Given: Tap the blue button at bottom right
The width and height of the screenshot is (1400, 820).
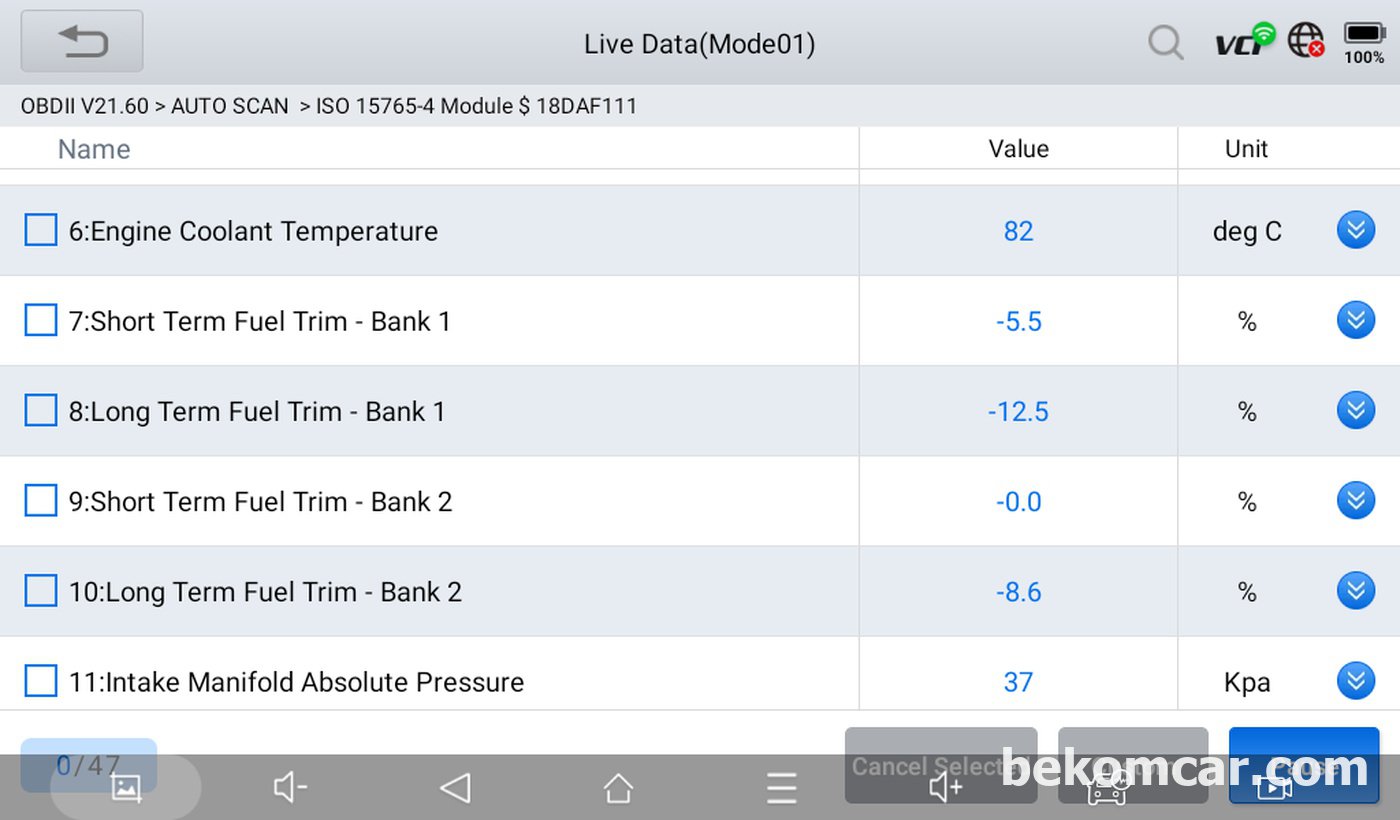Looking at the screenshot, I should (1304, 765).
